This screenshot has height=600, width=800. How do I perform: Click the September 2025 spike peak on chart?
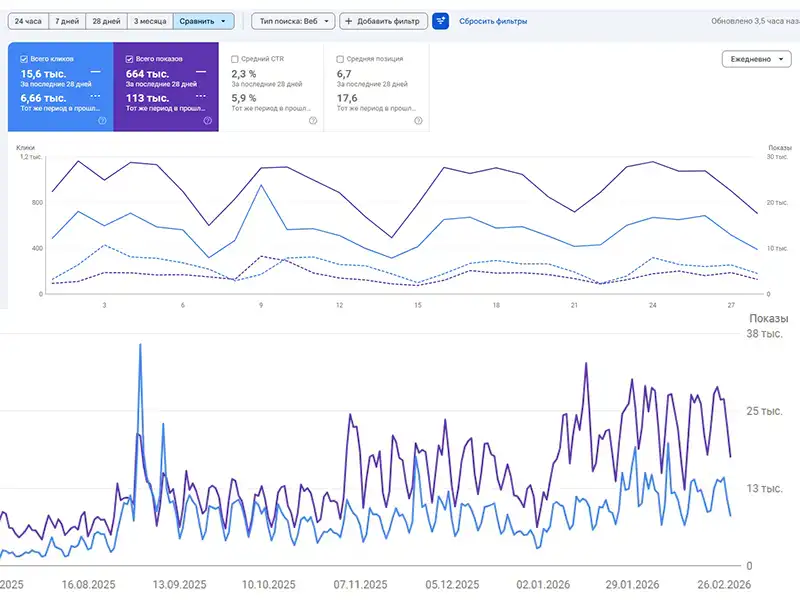(x=139, y=346)
